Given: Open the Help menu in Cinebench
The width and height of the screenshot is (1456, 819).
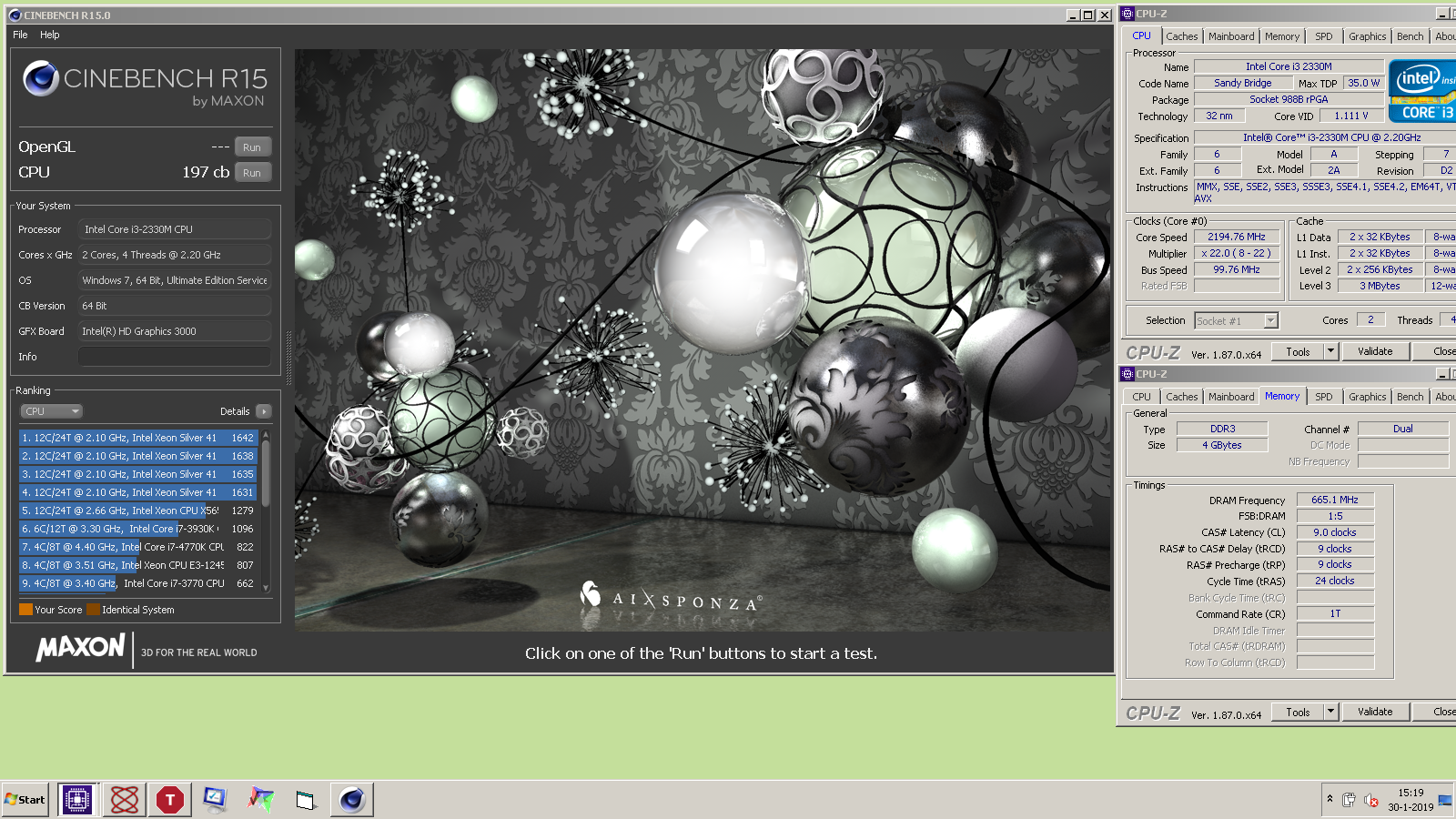Looking at the screenshot, I should 50,35.
